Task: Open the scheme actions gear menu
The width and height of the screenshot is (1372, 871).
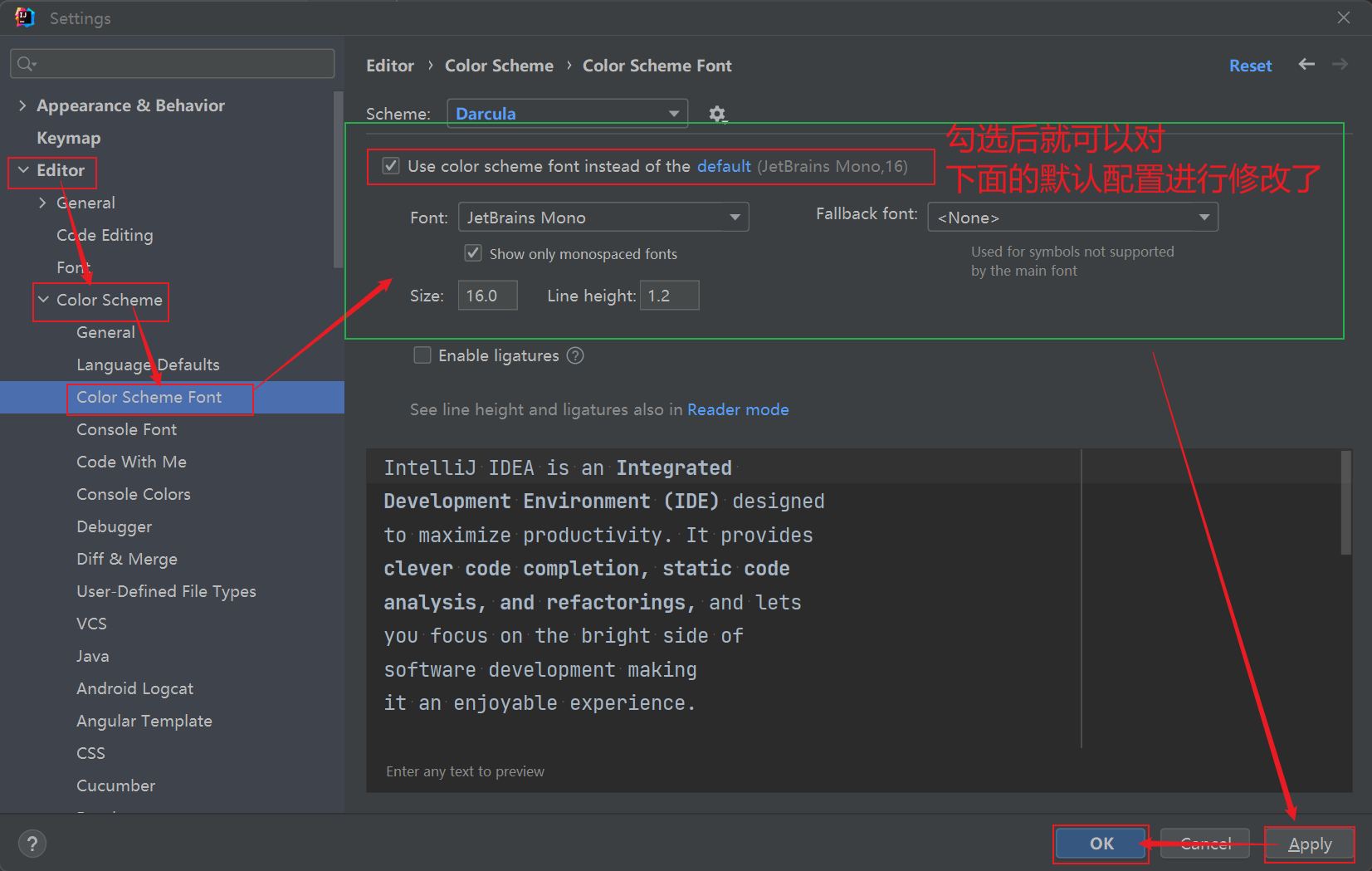Action: [718, 115]
